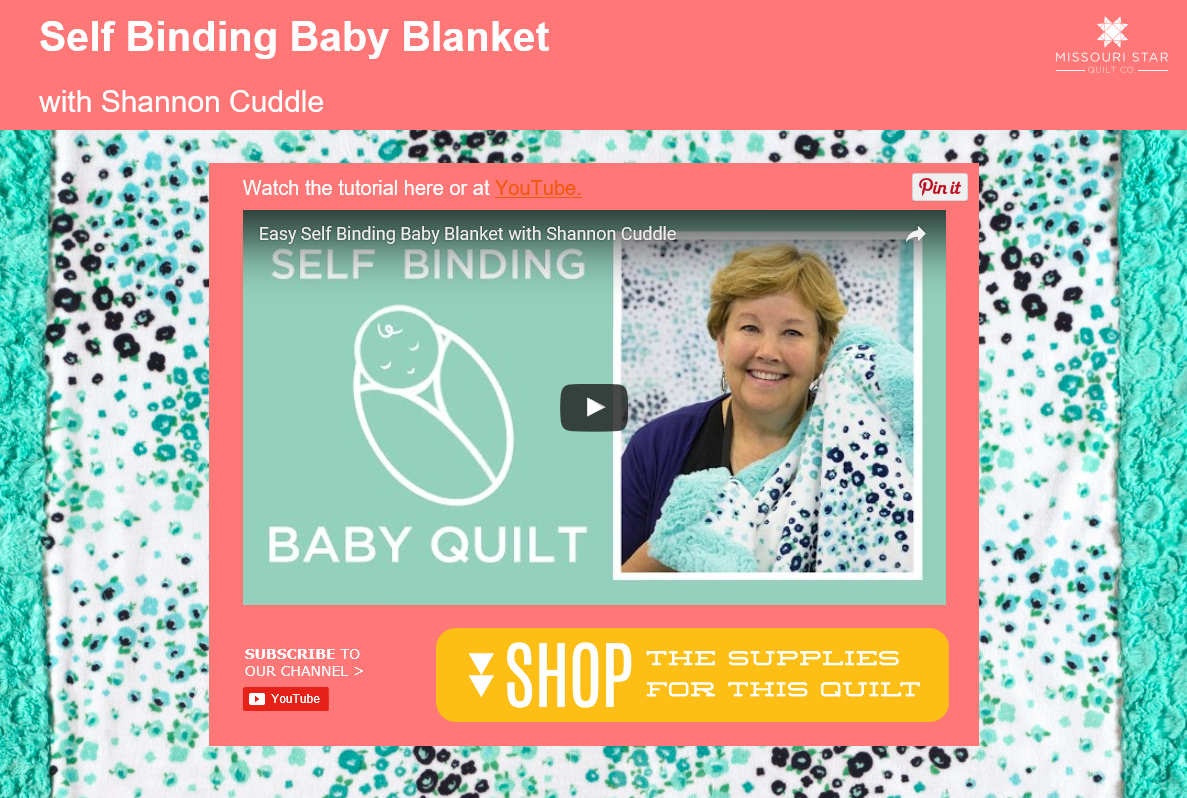
Task: Click "The supplies for this quilt" text
Action: [x=784, y=673]
